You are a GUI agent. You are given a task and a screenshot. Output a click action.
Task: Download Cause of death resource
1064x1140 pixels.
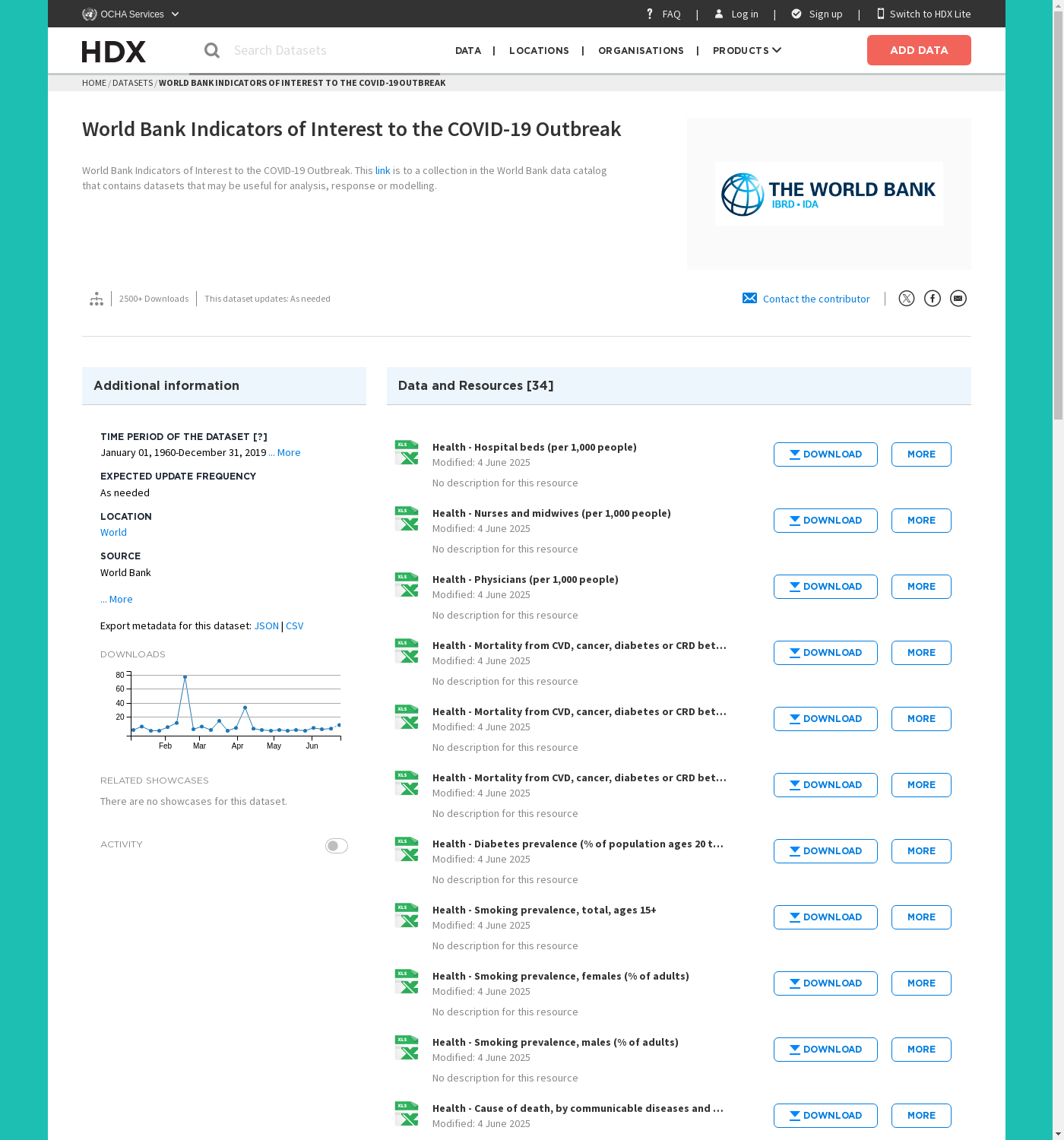[x=825, y=1116]
